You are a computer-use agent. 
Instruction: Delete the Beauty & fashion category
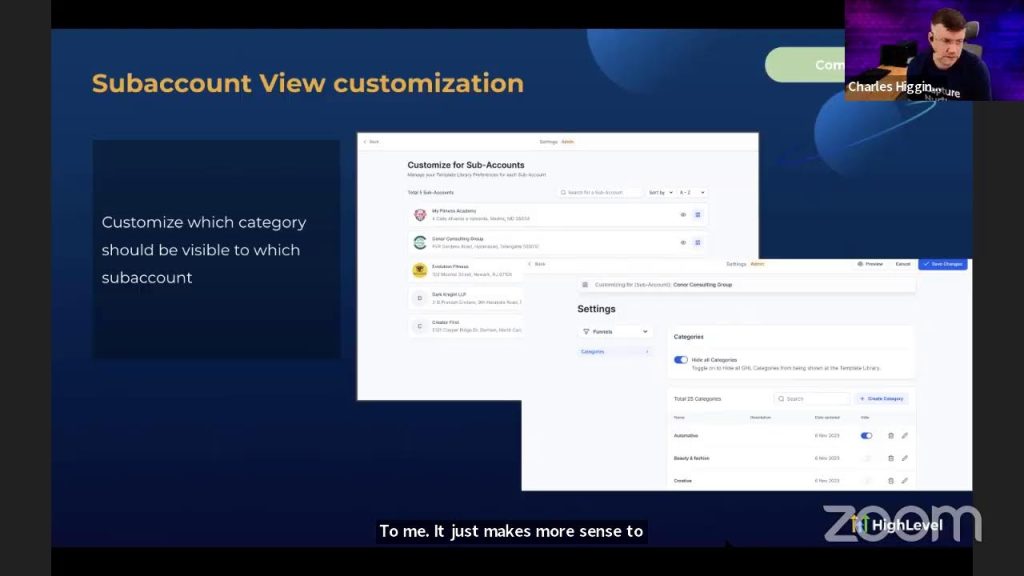891,458
